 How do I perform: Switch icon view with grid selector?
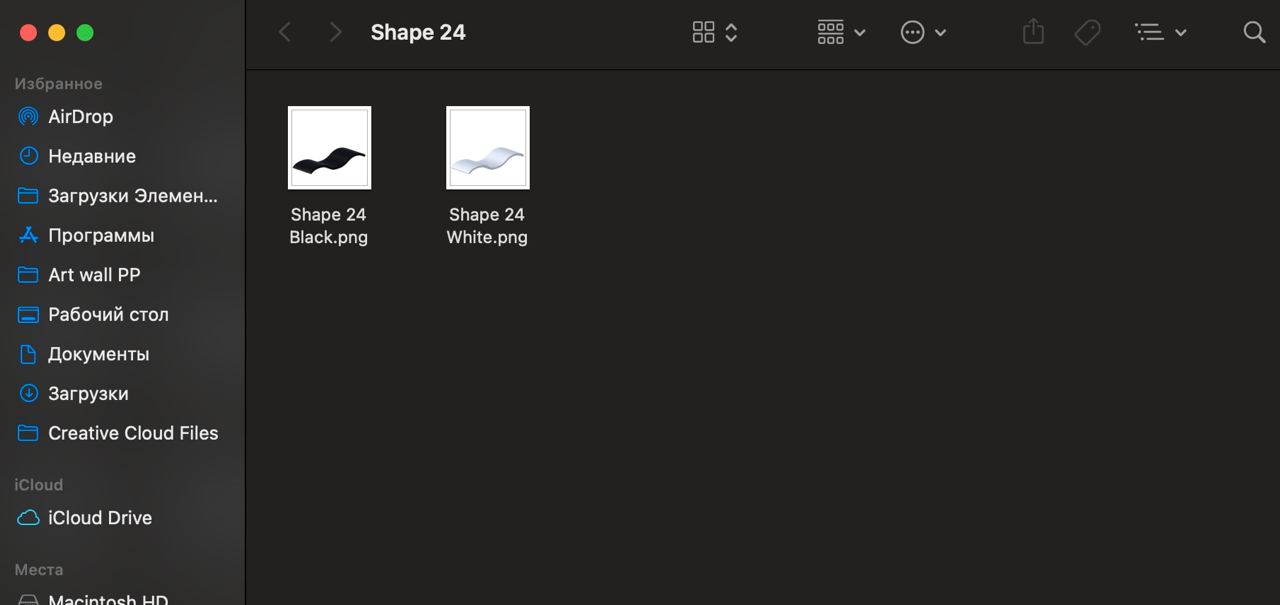tap(715, 33)
